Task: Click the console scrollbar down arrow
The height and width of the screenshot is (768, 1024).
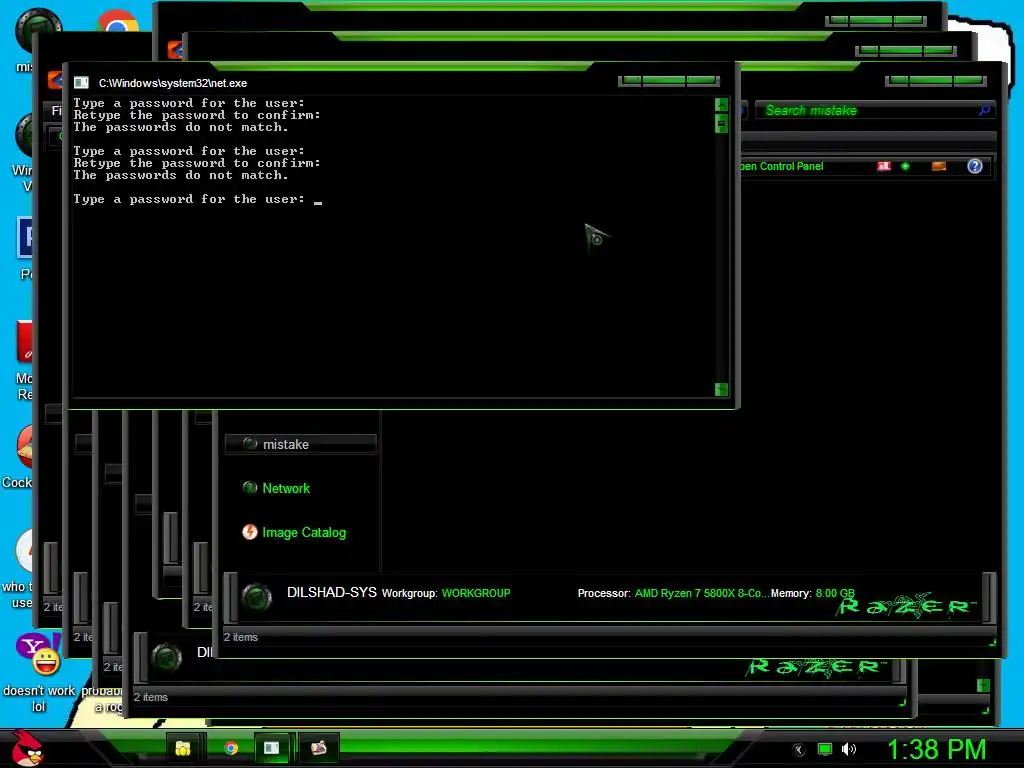Action: [x=721, y=389]
